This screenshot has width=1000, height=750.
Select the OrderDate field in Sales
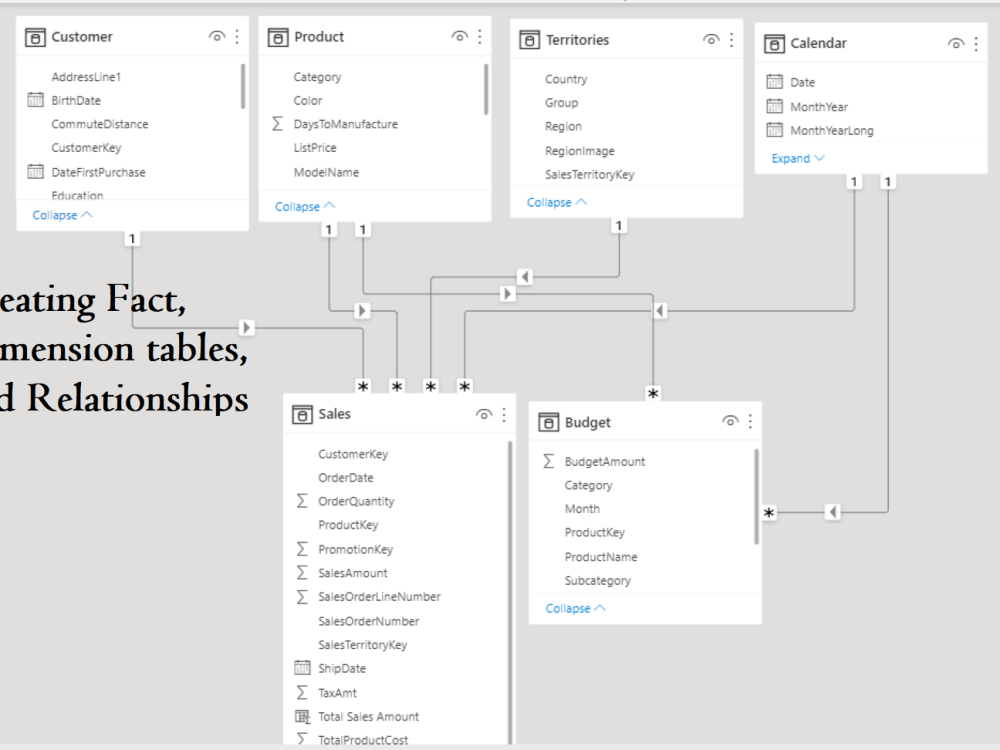point(346,478)
